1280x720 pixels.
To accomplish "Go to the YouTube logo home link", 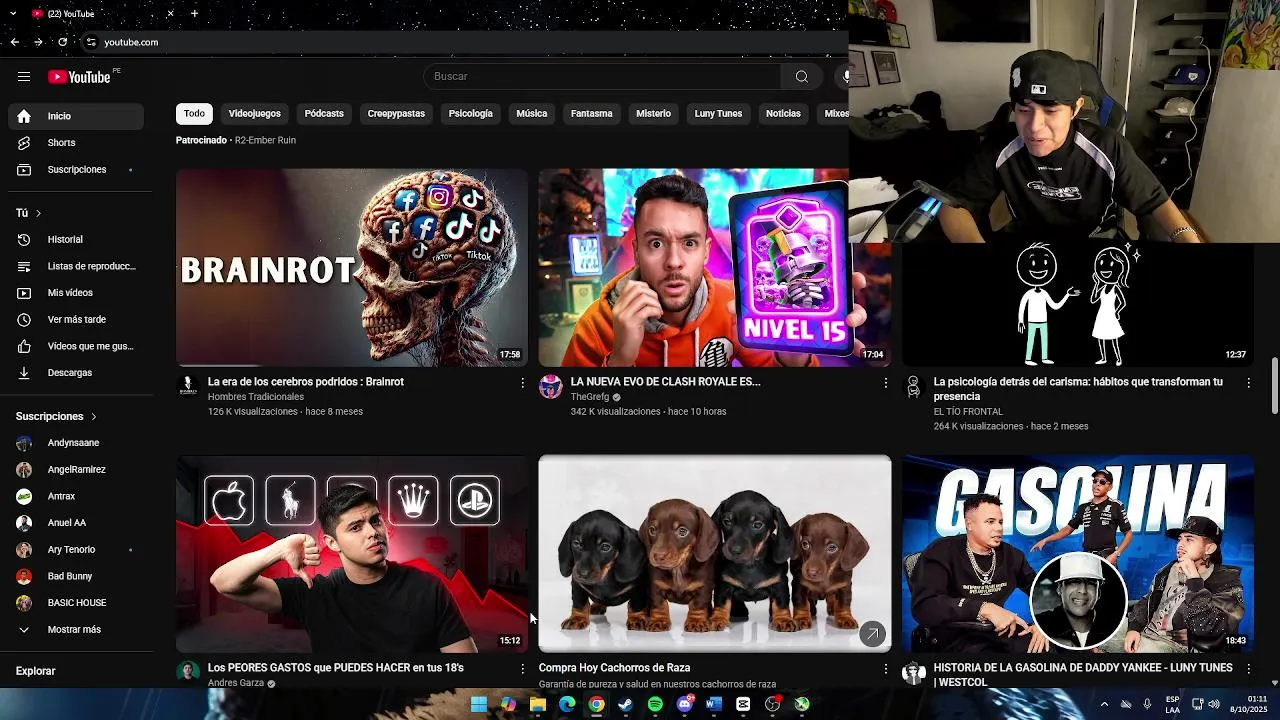I will (x=79, y=77).
